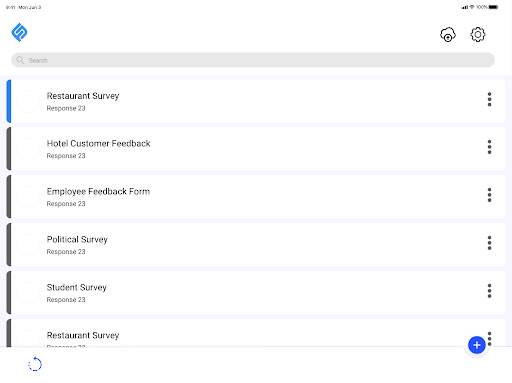
Task: Open more options for Employee Feedback Form
Action: 489,195
